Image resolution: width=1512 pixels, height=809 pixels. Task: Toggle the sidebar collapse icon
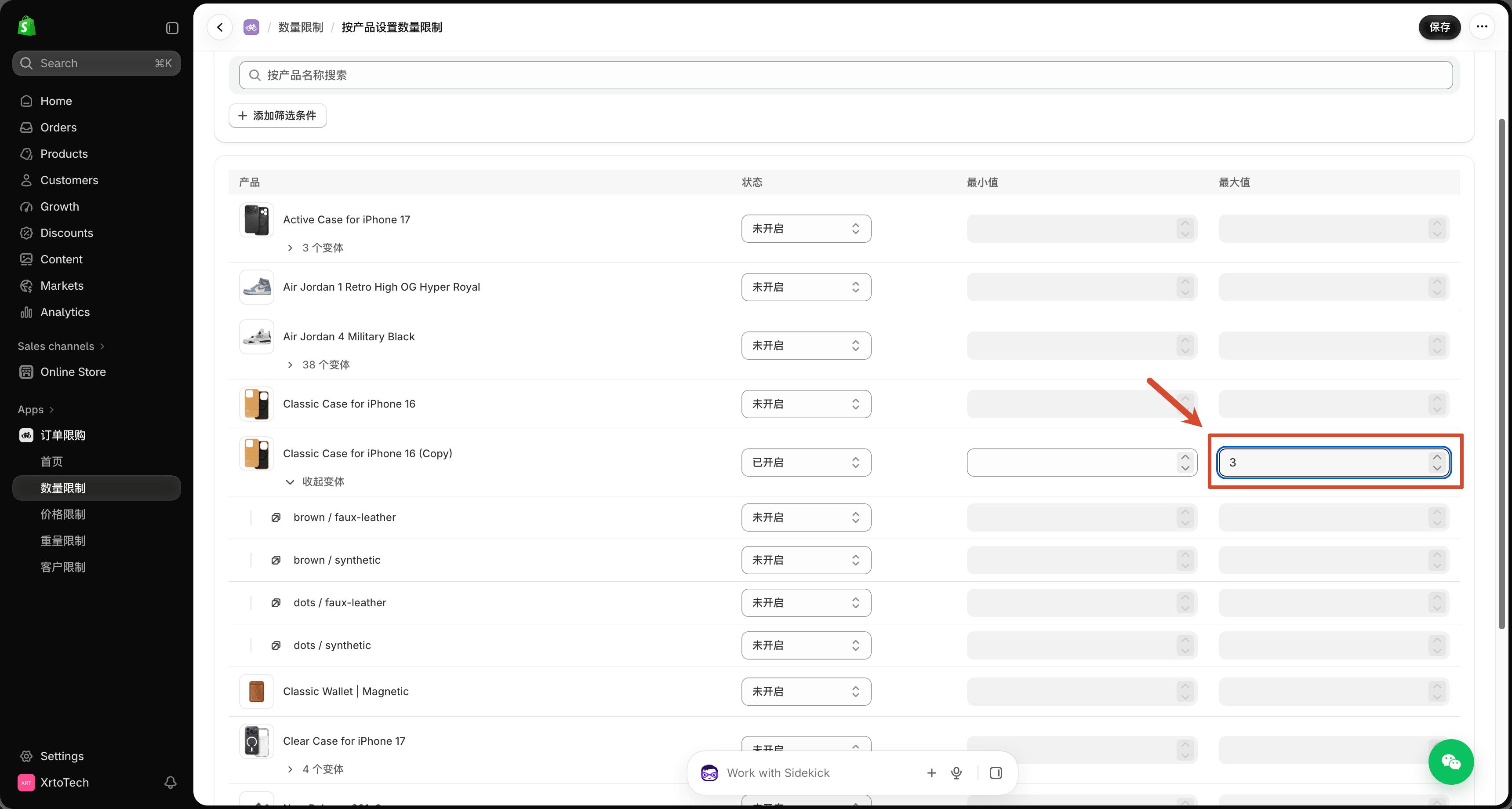(x=171, y=28)
